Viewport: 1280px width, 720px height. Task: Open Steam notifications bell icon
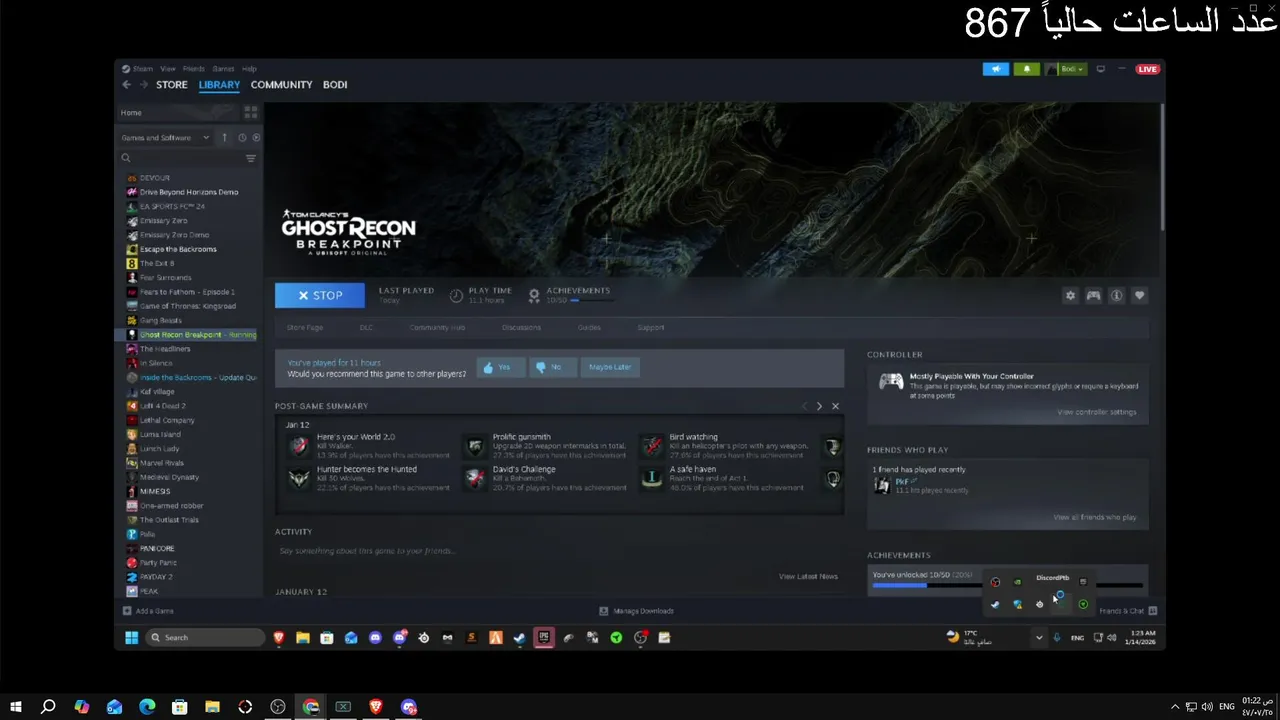tap(1026, 69)
